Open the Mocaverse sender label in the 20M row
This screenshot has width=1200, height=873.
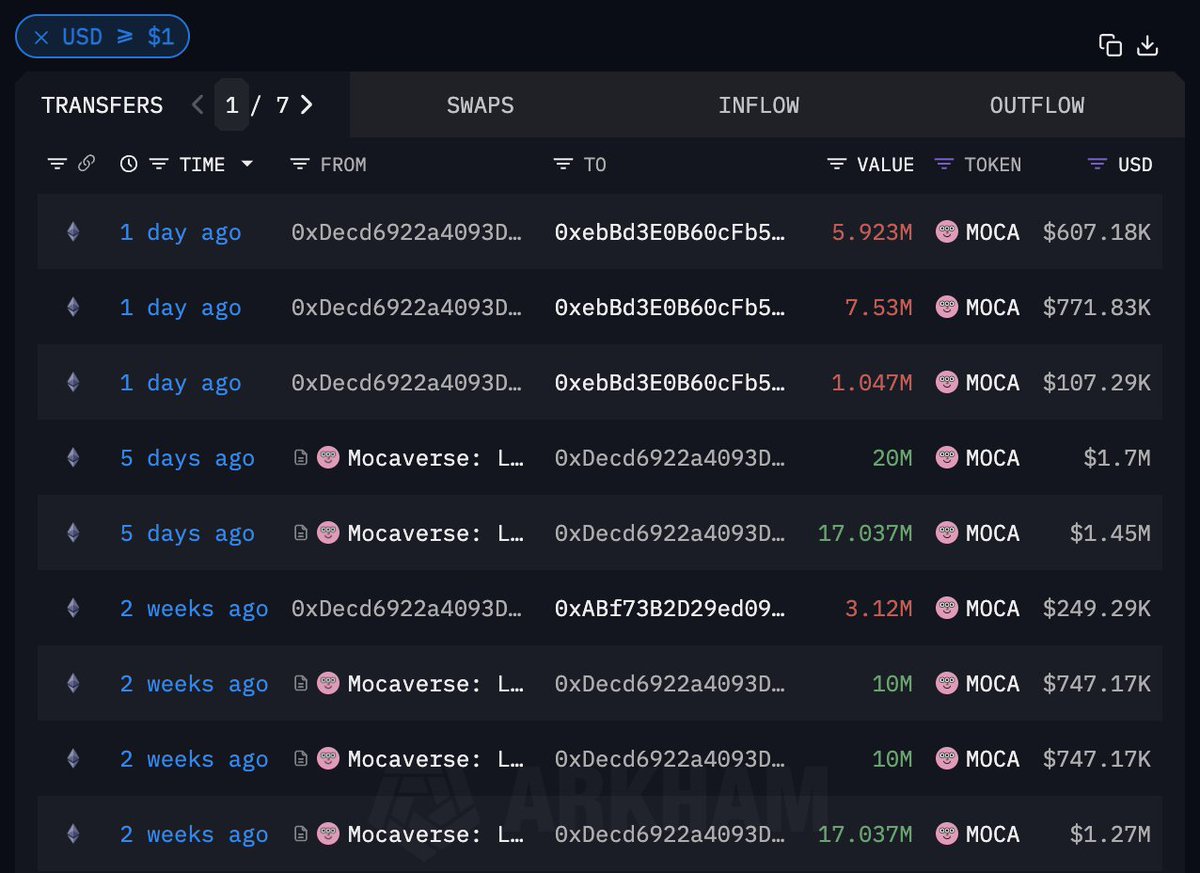pyautogui.click(x=436, y=458)
